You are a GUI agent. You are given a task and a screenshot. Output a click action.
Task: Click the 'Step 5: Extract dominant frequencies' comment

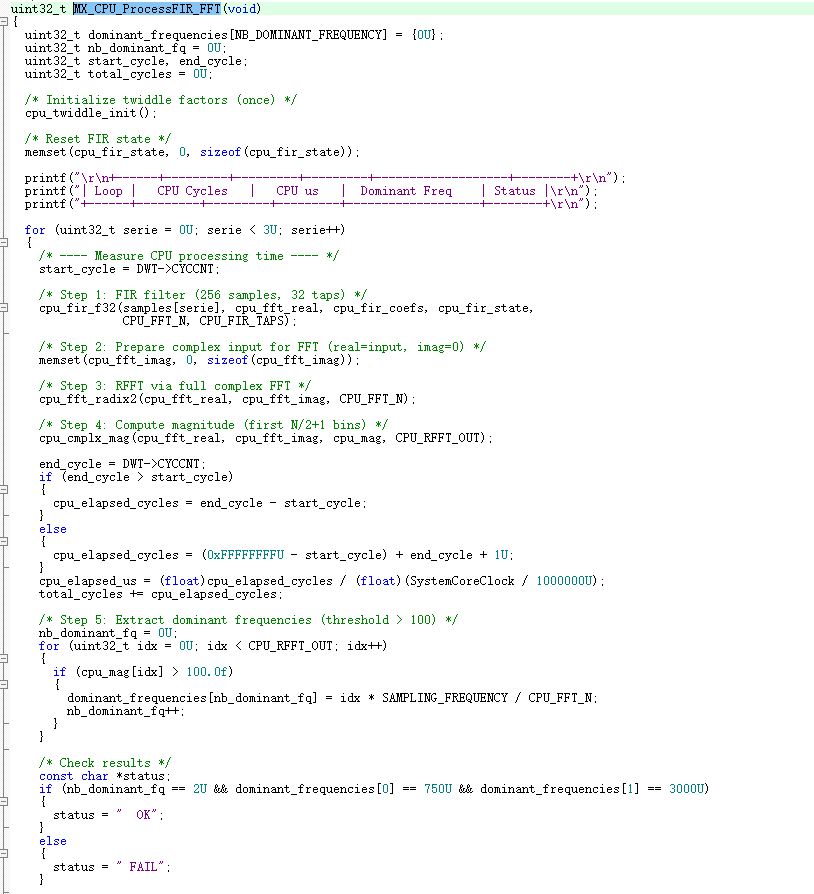tap(248, 620)
